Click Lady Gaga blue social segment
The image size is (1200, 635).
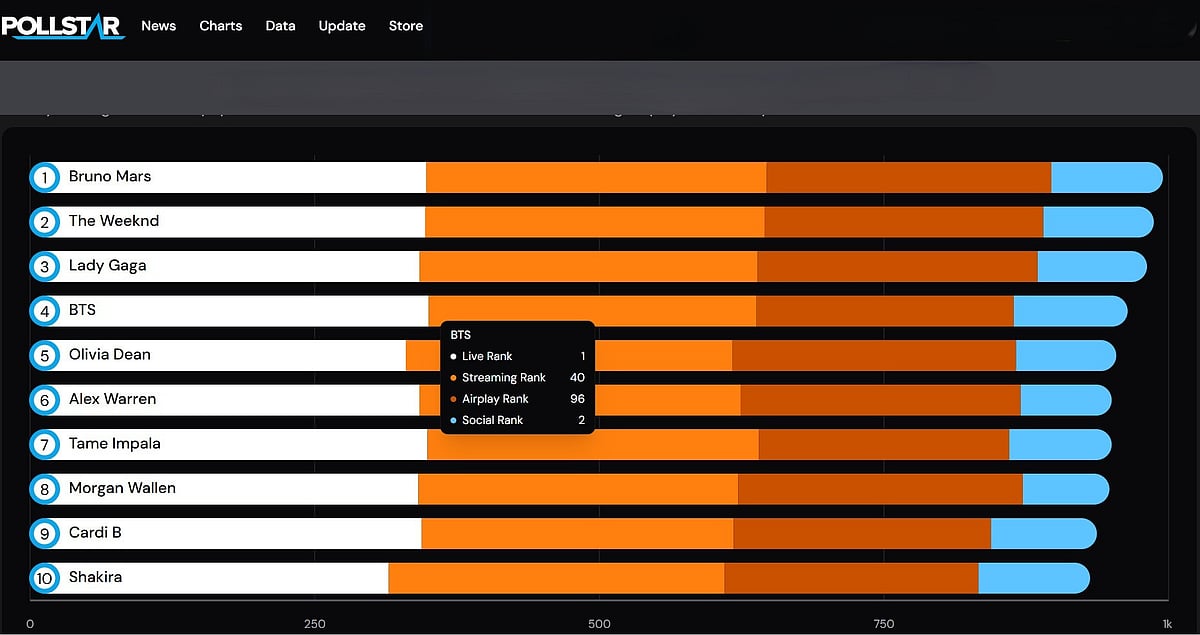coord(1092,266)
